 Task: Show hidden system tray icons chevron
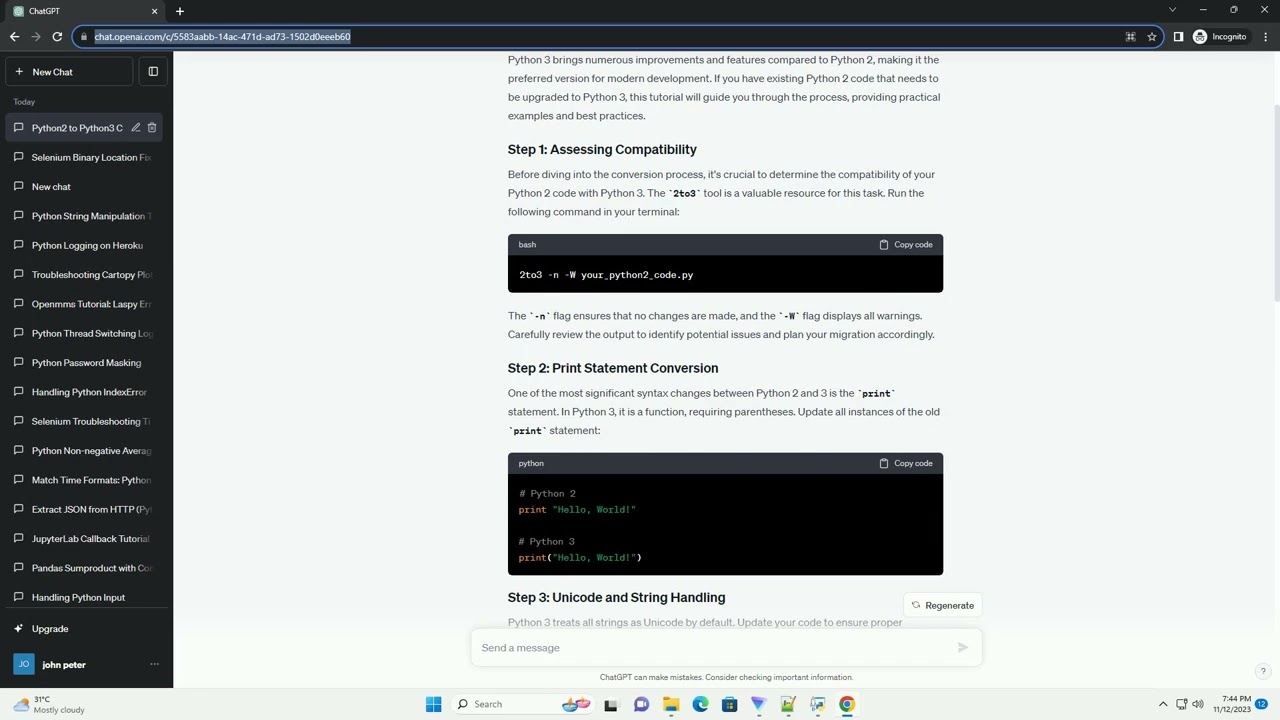click(1162, 704)
